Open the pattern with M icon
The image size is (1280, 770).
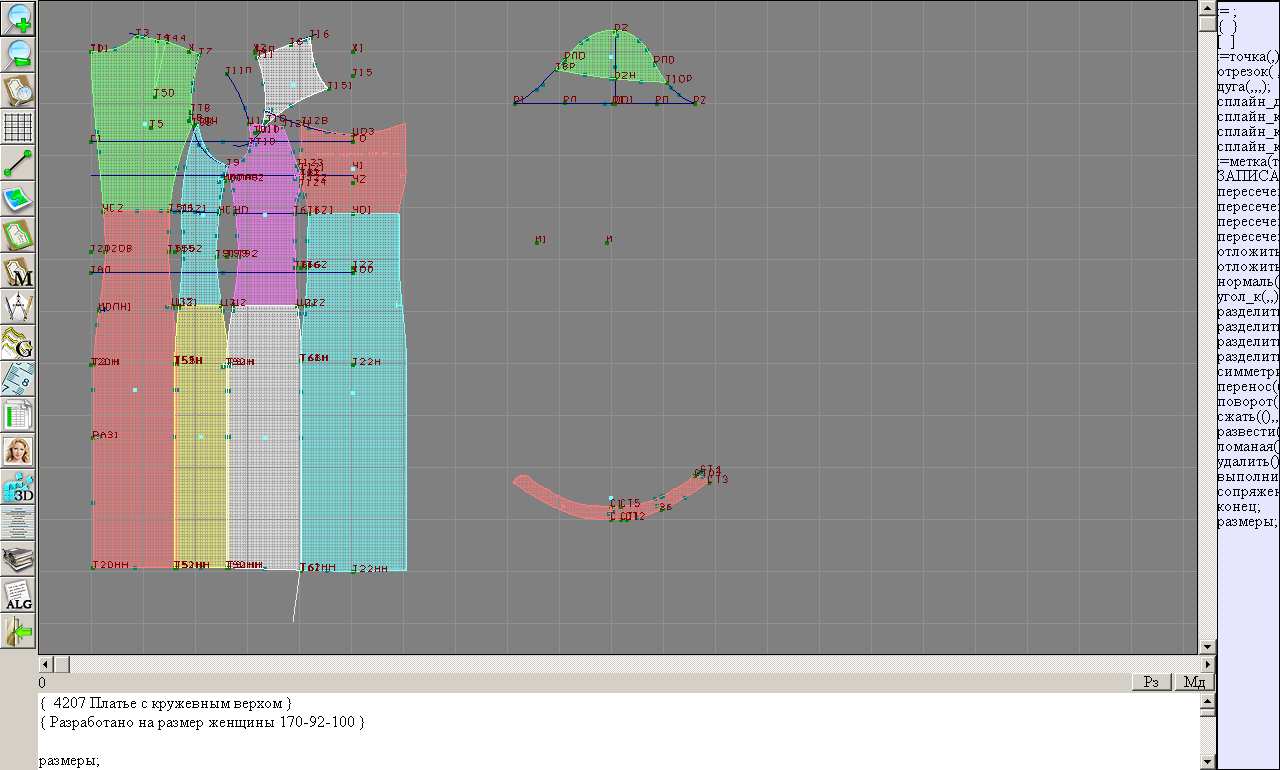click(x=19, y=271)
